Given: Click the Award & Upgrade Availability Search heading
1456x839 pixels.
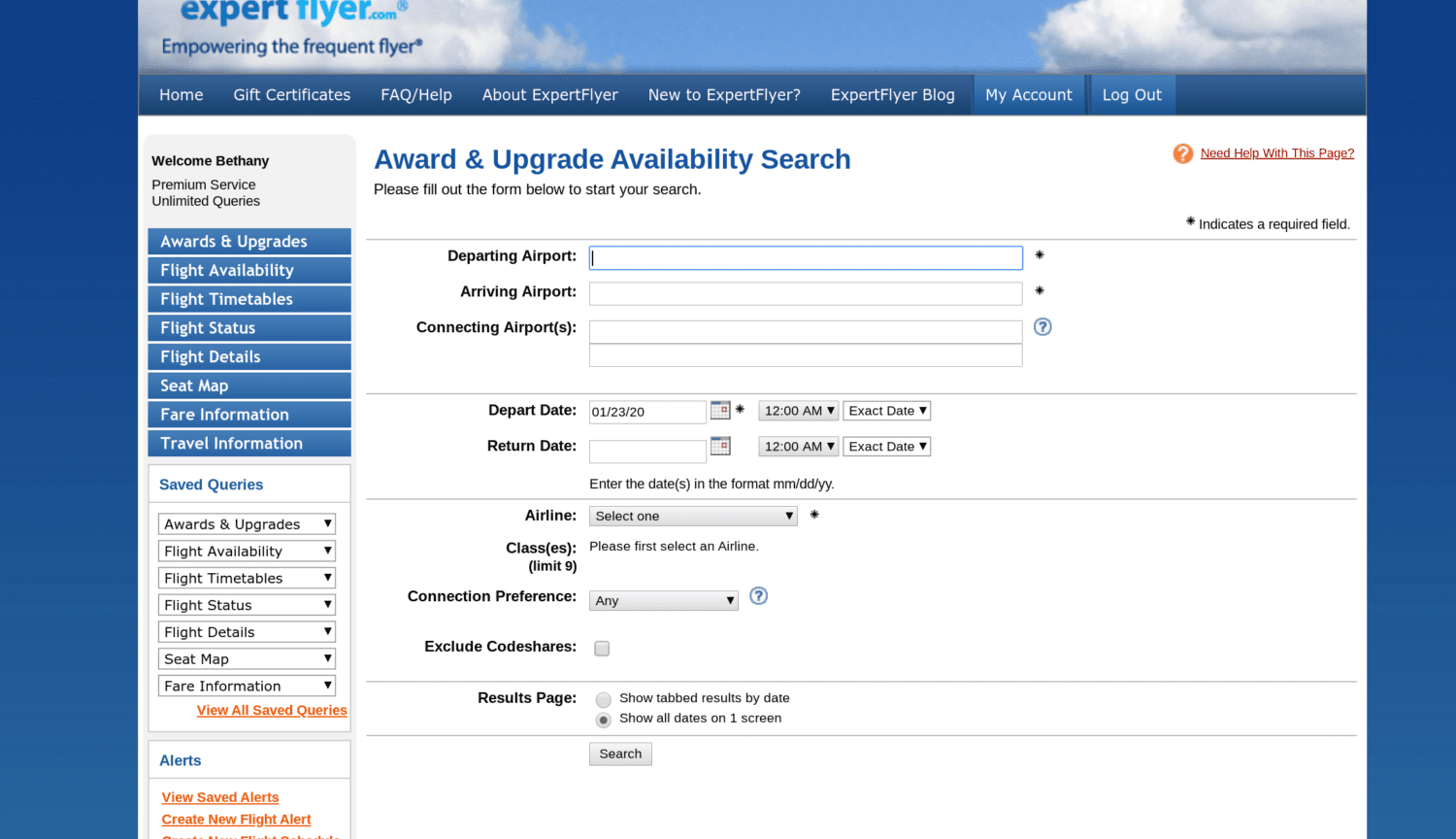Looking at the screenshot, I should coord(612,159).
